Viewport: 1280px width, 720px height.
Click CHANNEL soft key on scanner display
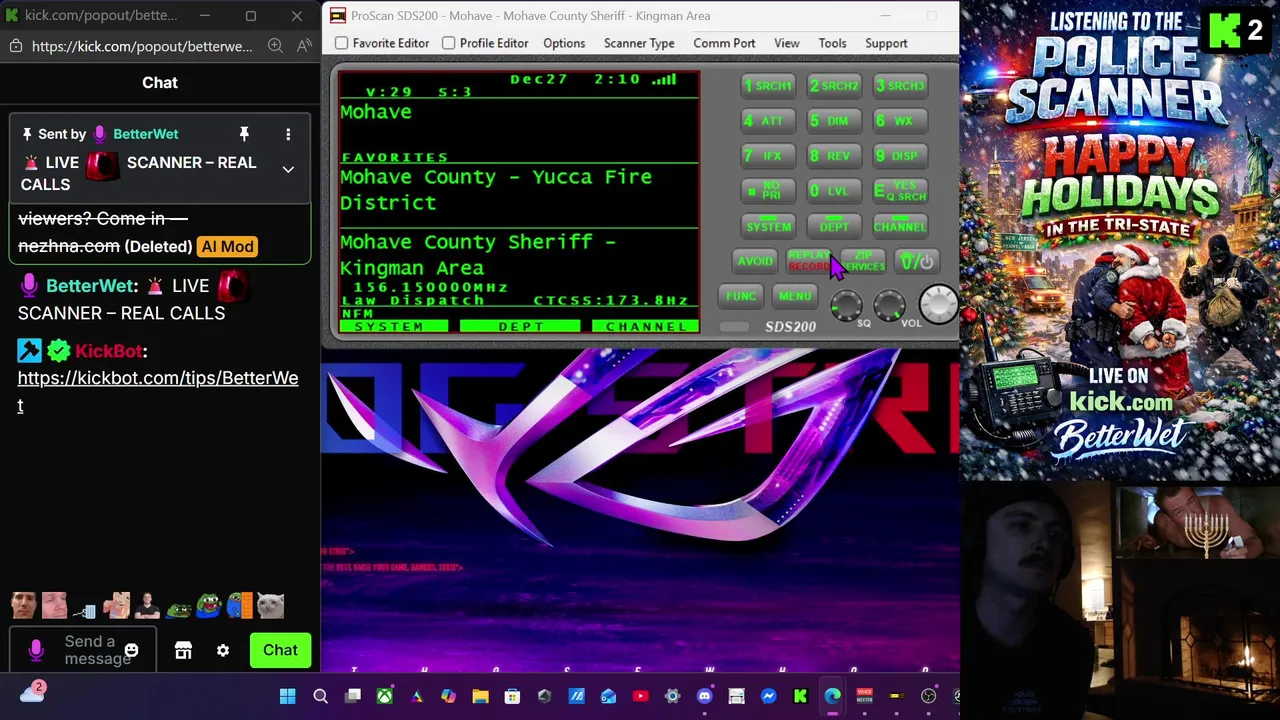(x=645, y=327)
